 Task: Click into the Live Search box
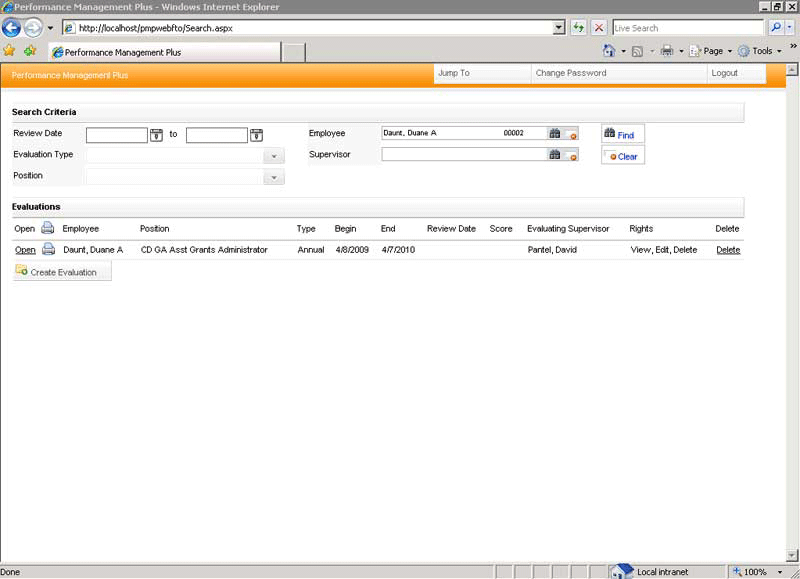(686, 28)
